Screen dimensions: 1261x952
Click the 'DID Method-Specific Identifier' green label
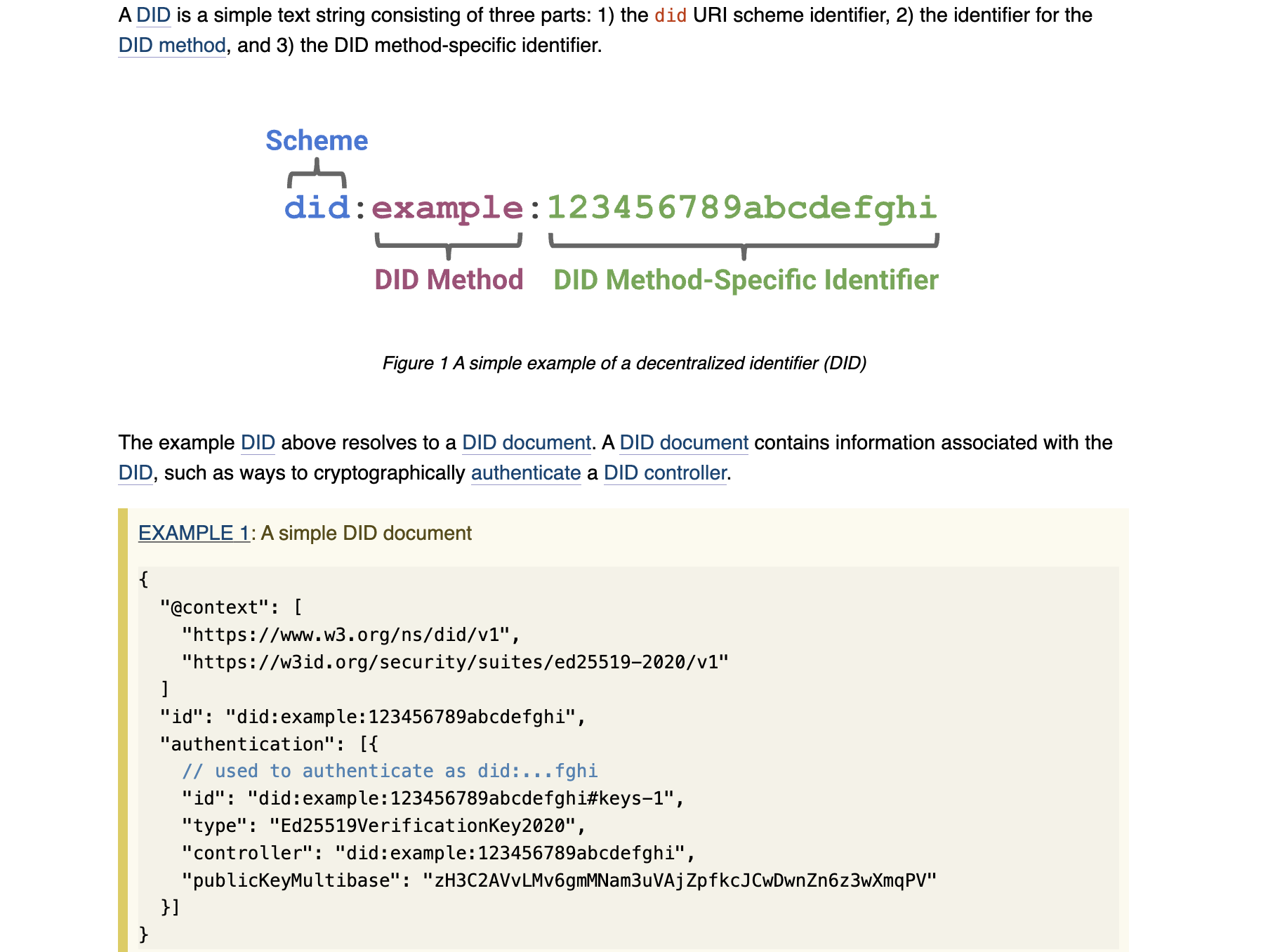pyautogui.click(x=746, y=280)
